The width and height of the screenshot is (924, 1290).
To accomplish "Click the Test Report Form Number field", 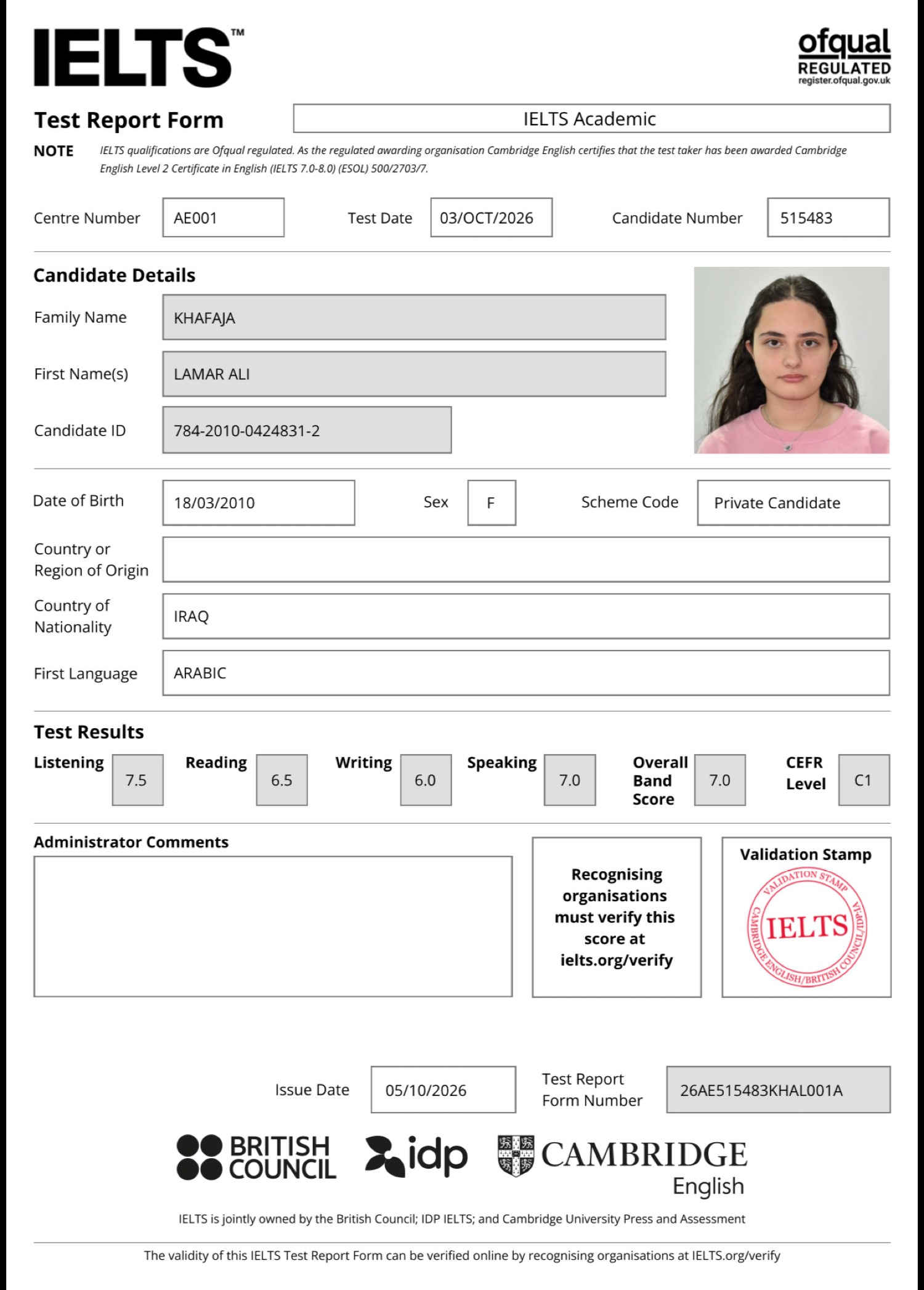I will pos(778,1090).
